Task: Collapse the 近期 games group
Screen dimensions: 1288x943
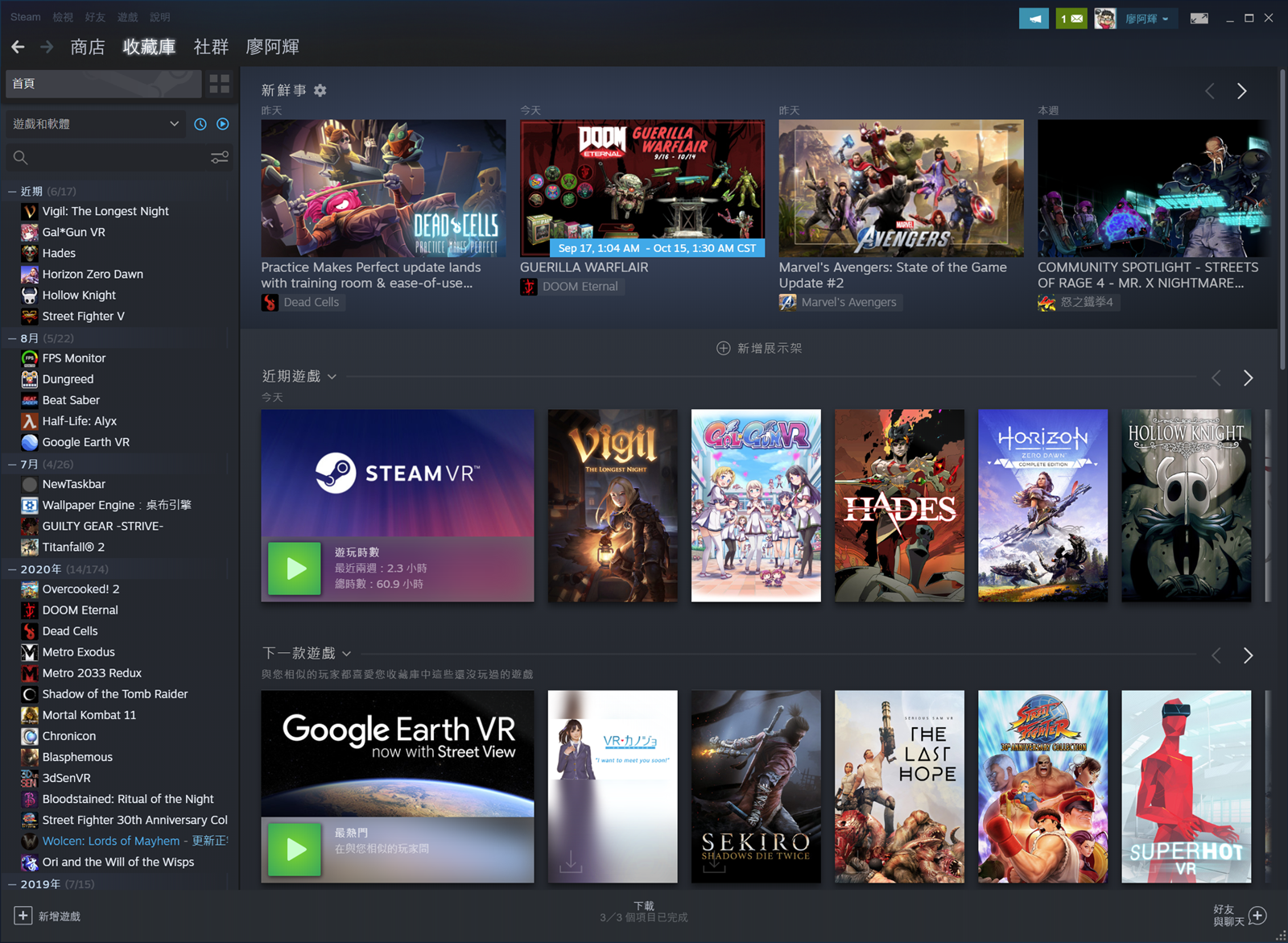Action: point(12,192)
